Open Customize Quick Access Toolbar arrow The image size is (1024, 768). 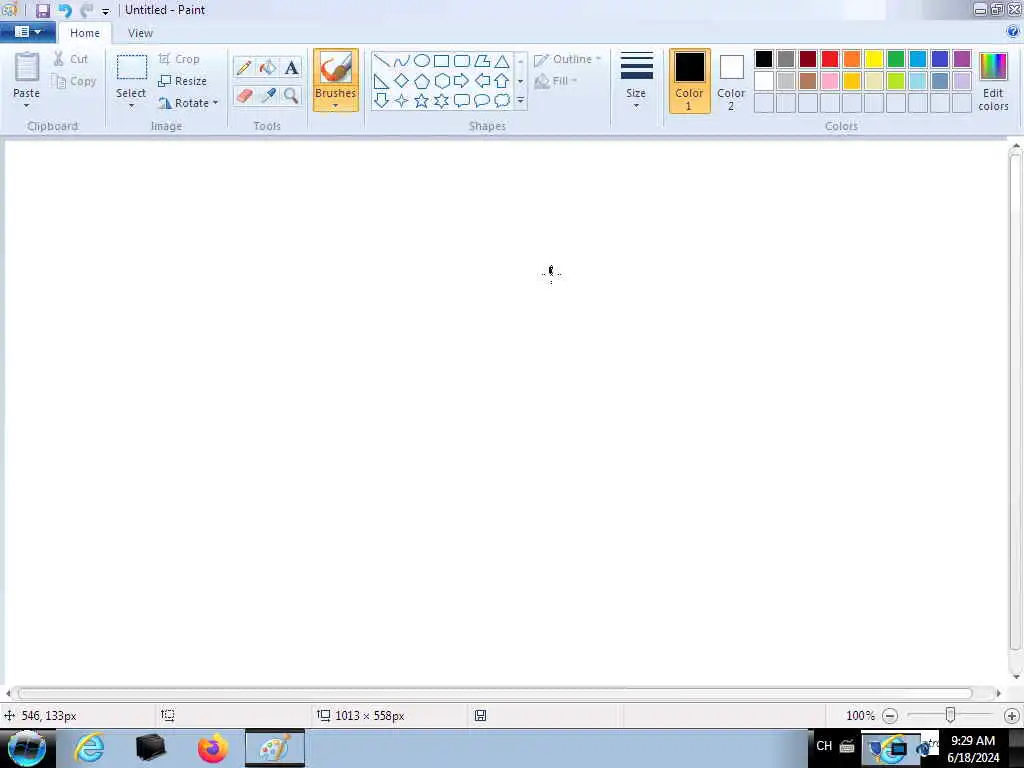(105, 11)
